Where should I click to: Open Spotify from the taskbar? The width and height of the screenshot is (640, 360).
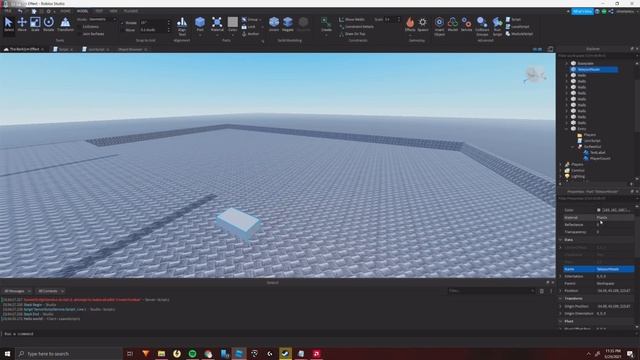point(192,353)
